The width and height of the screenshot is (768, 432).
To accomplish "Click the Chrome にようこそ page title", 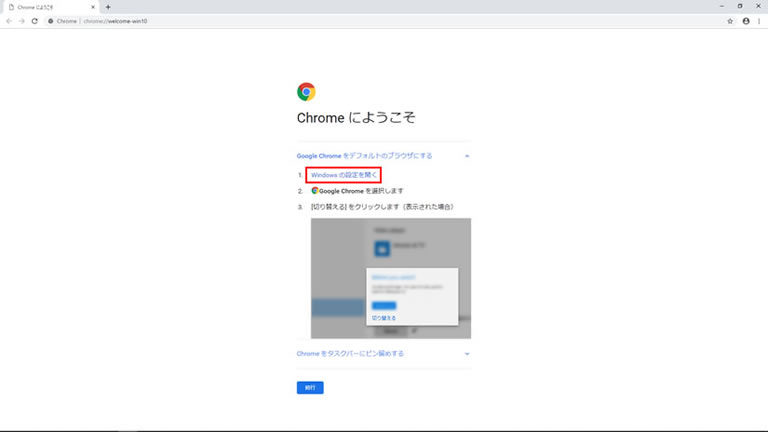I will point(356,118).
